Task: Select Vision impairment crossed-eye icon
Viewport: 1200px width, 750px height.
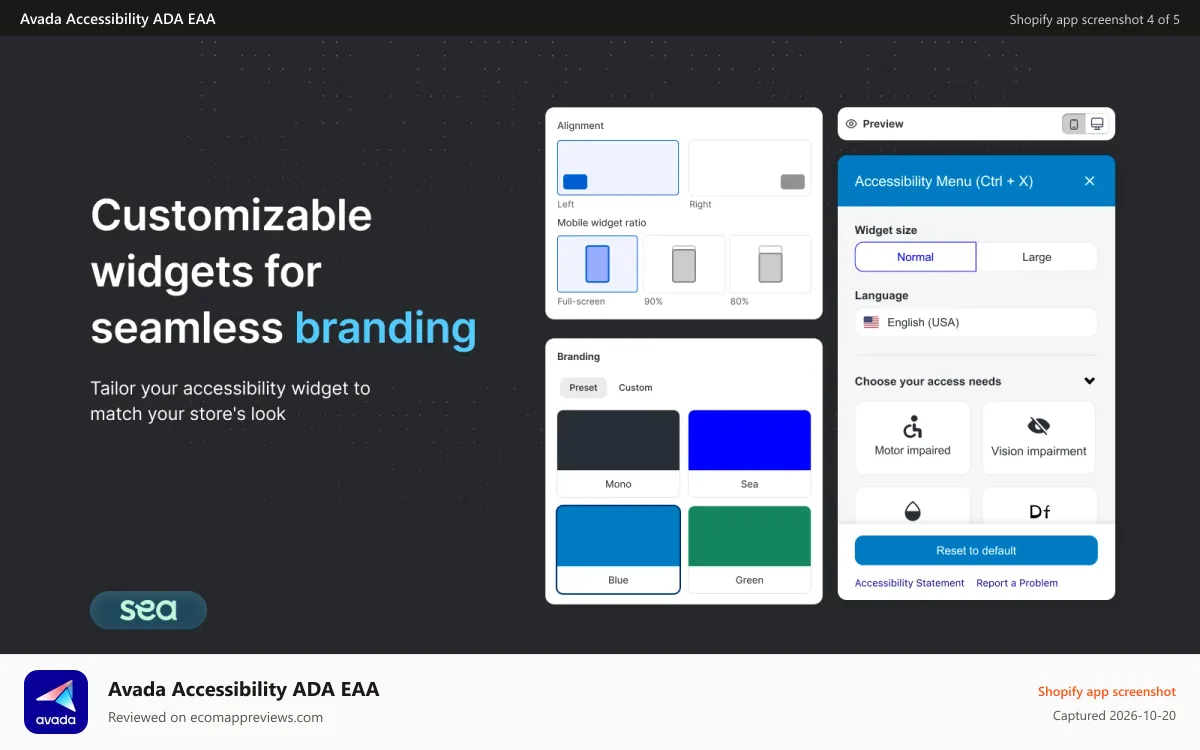Action: point(1039,427)
